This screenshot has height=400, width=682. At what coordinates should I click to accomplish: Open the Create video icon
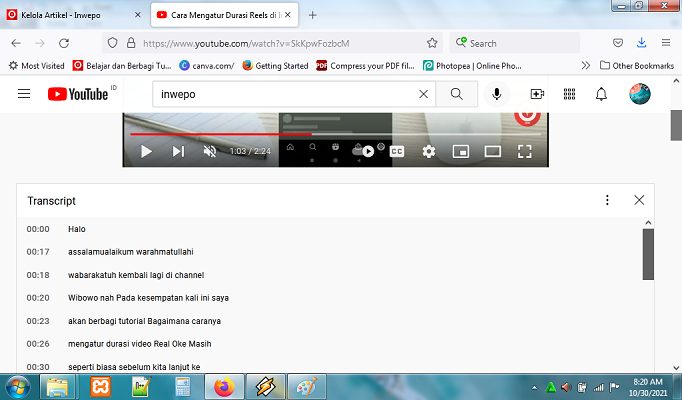coord(537,94)
